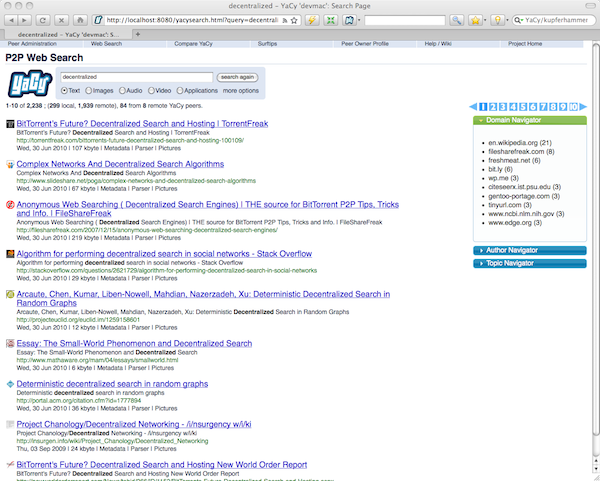The image size is (600, 481).
Task: Click the ACM portal result favicon
Action: 10,384
